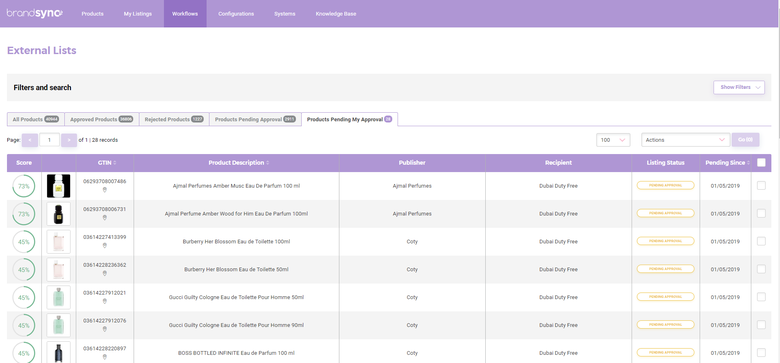This screenshot has height=363, width=780.
Task: Open the page size 100 dropdown
Action: coord(613,140)
